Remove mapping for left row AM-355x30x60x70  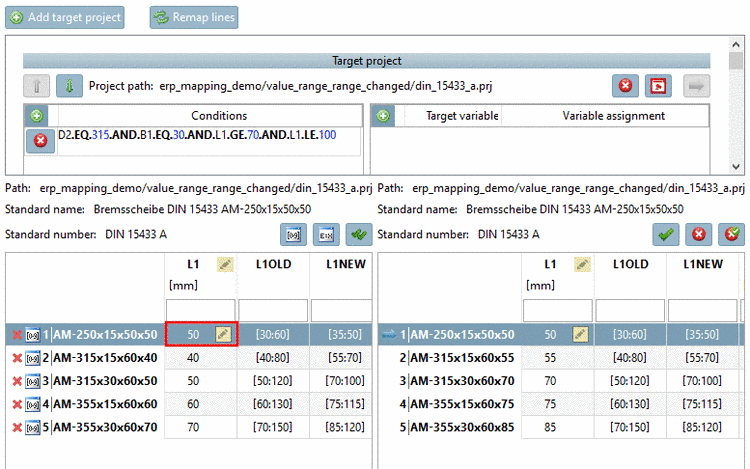[x=17, y=427]
